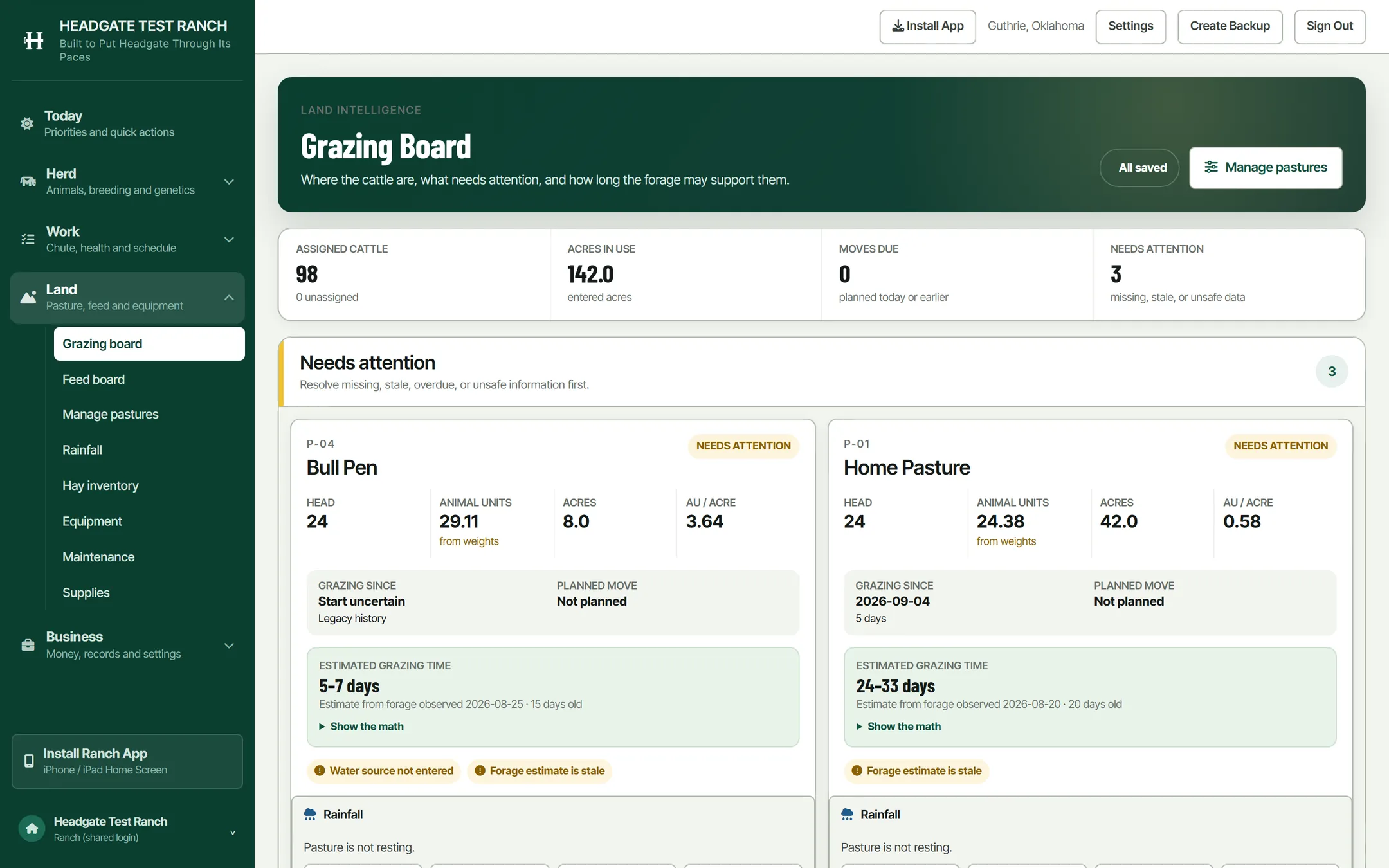Click Bull Pen's Forage estimate is stale chip

click(x=540, y=771)
